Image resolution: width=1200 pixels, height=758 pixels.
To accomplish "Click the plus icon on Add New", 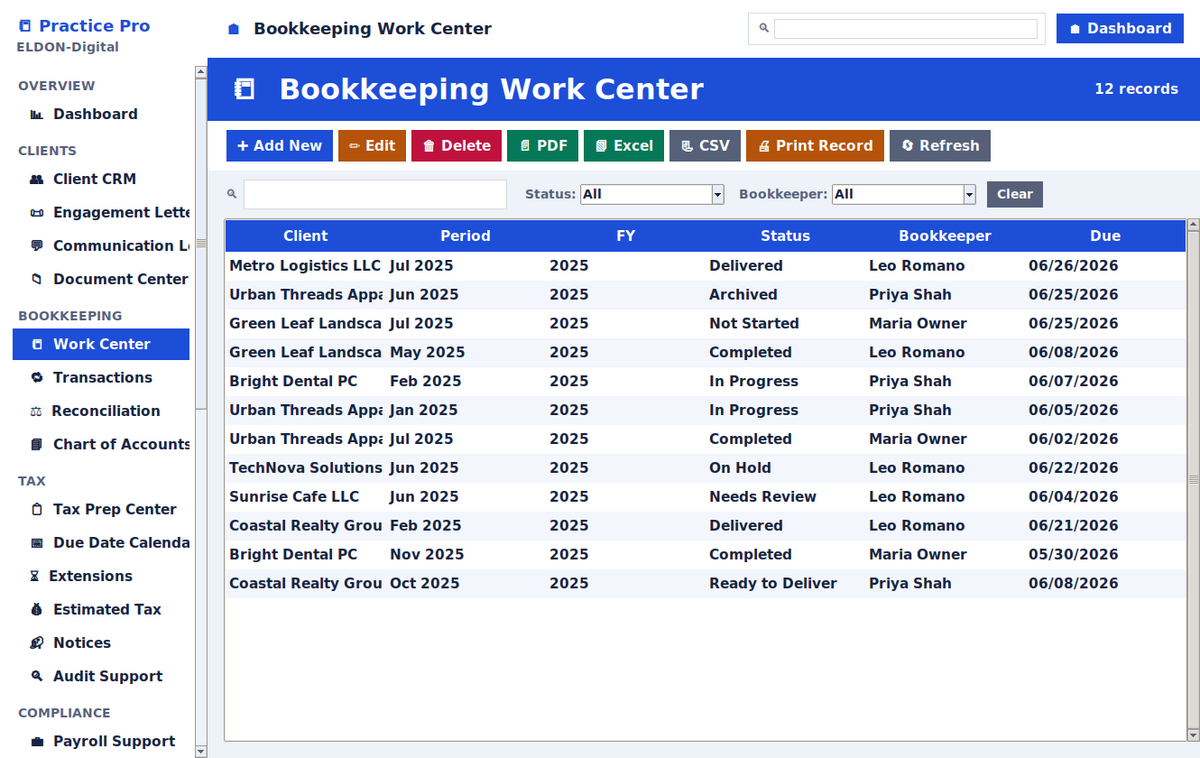I will 242,146.
